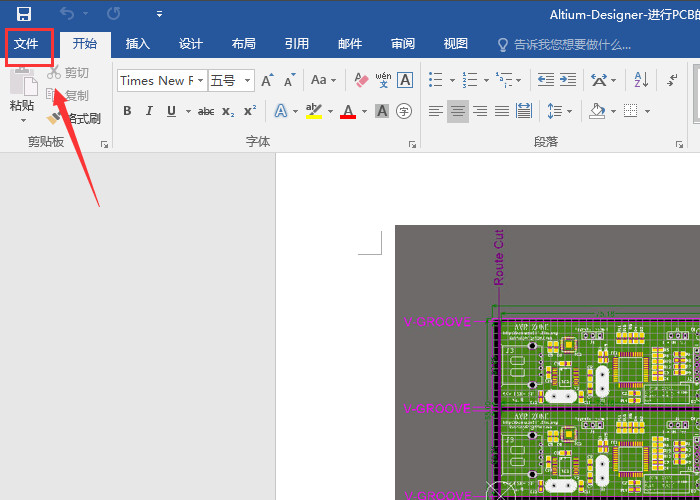Click the Sort A-Z icon
Viewport: 700px width, 500px height.
click(641, 80)
